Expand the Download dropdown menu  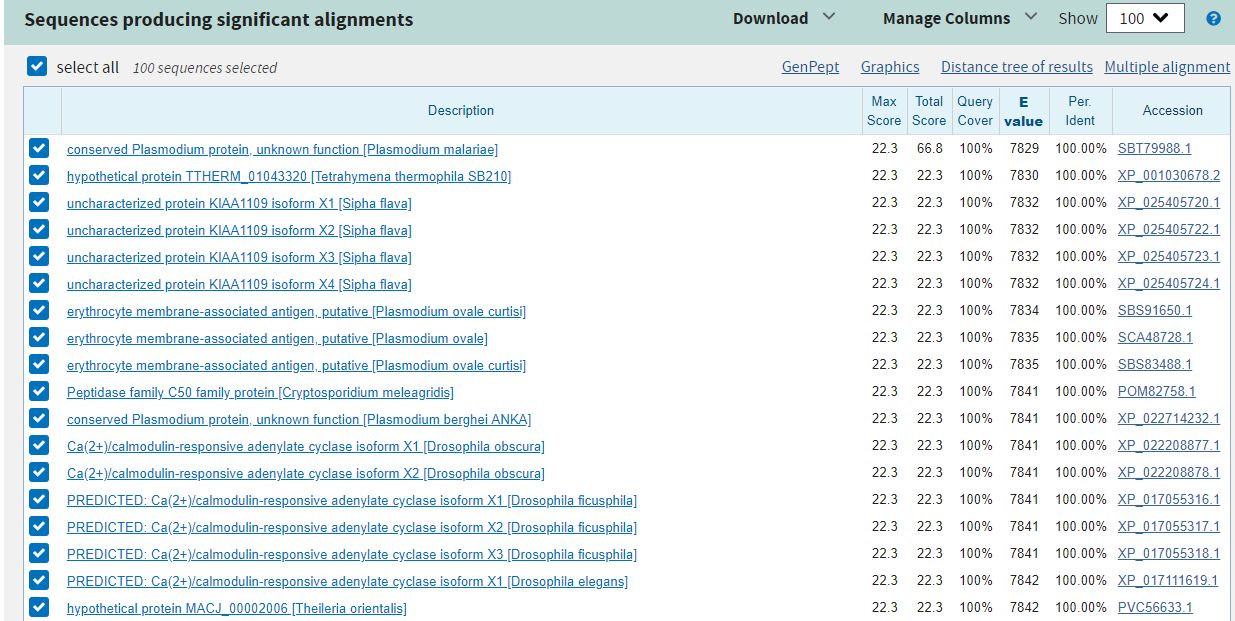(784, 18)
